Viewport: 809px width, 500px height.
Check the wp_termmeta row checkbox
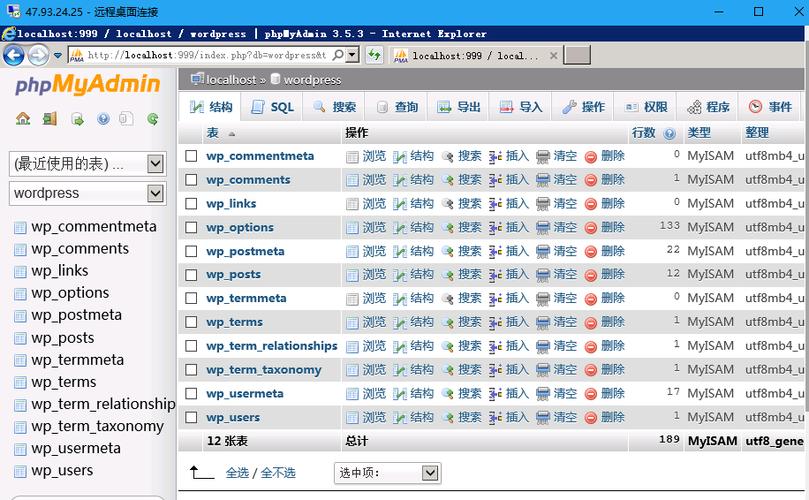coord(191,298)
